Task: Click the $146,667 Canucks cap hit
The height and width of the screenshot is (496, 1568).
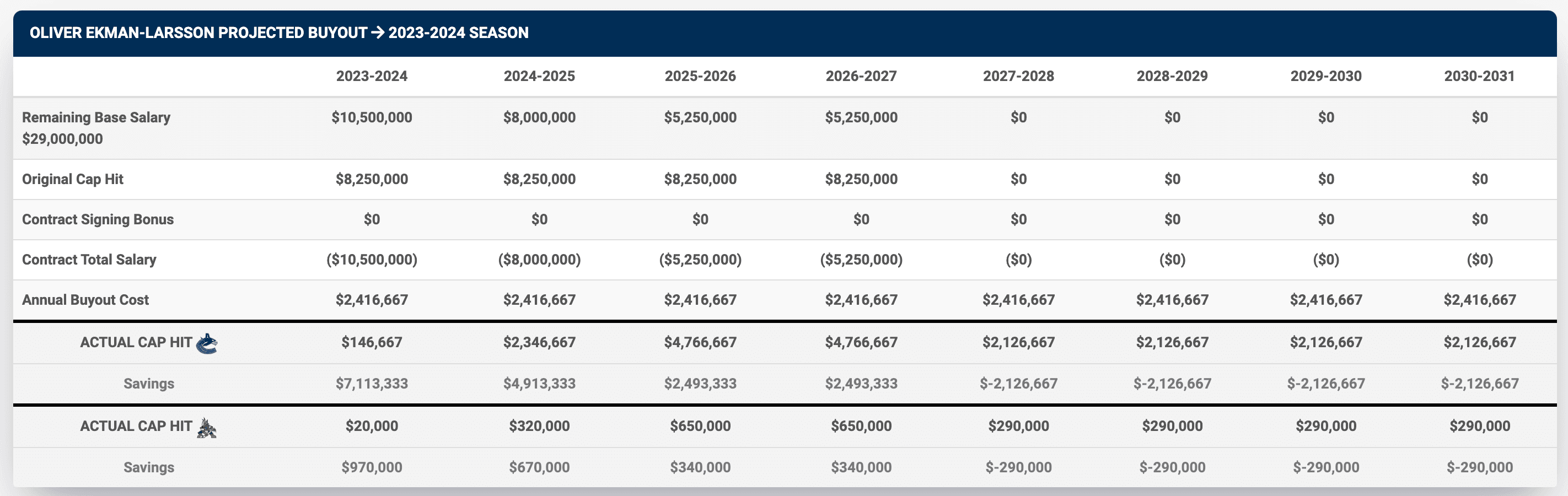Action: (371, 342)
